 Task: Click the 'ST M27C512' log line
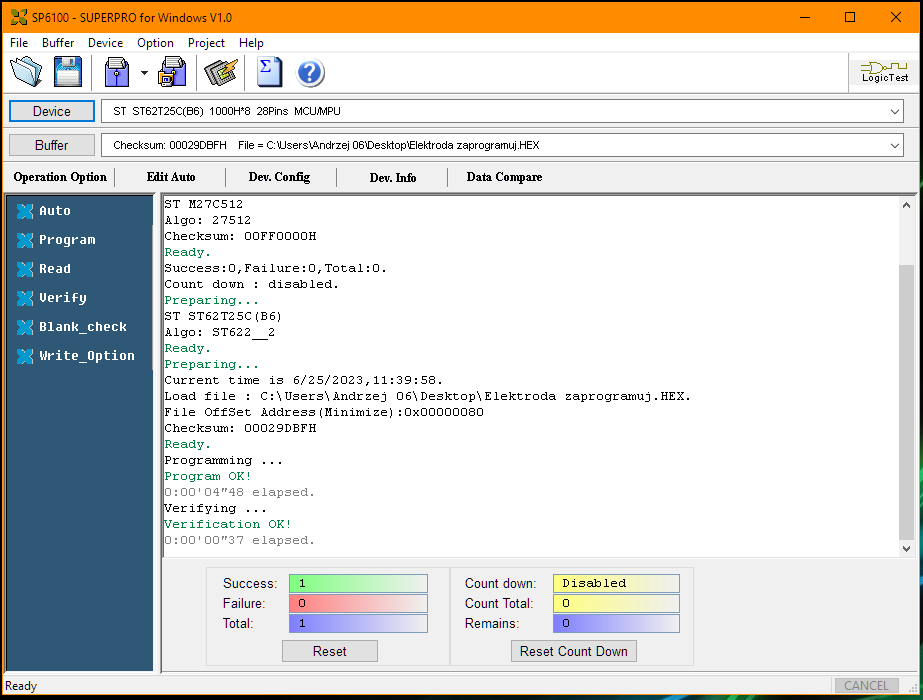[204, 204]
